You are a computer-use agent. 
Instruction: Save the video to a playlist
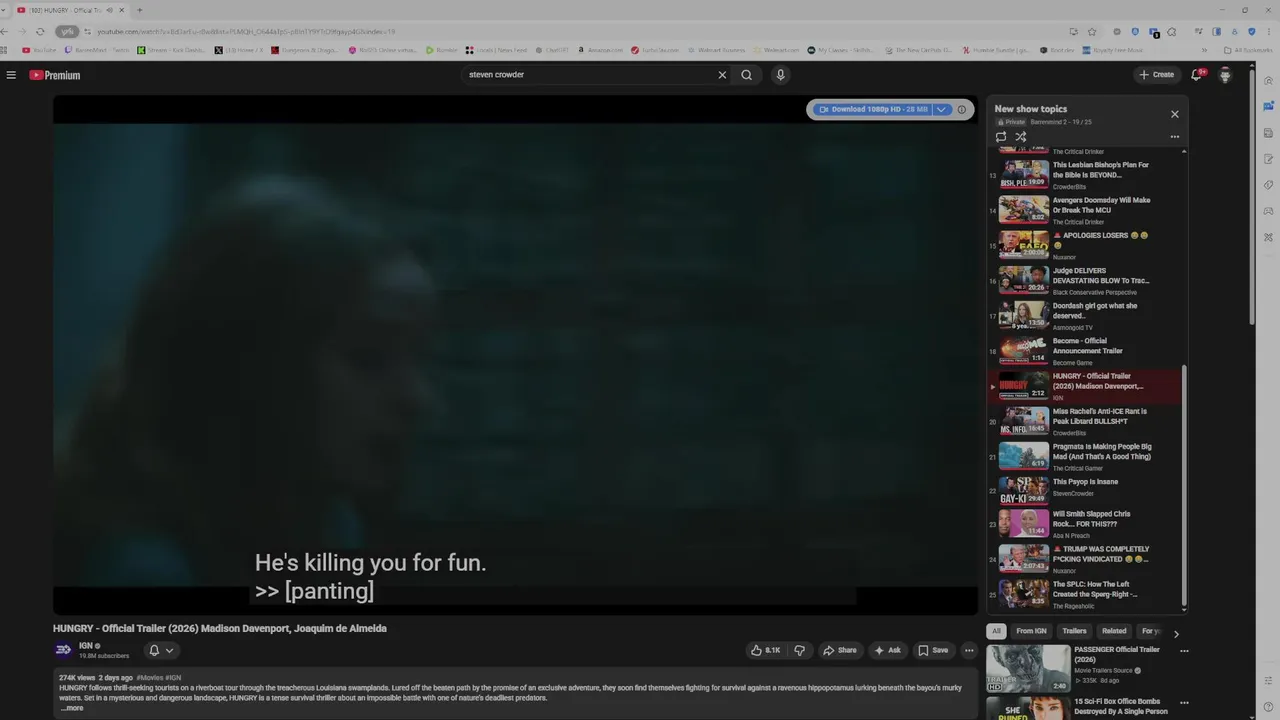point(933,650)
